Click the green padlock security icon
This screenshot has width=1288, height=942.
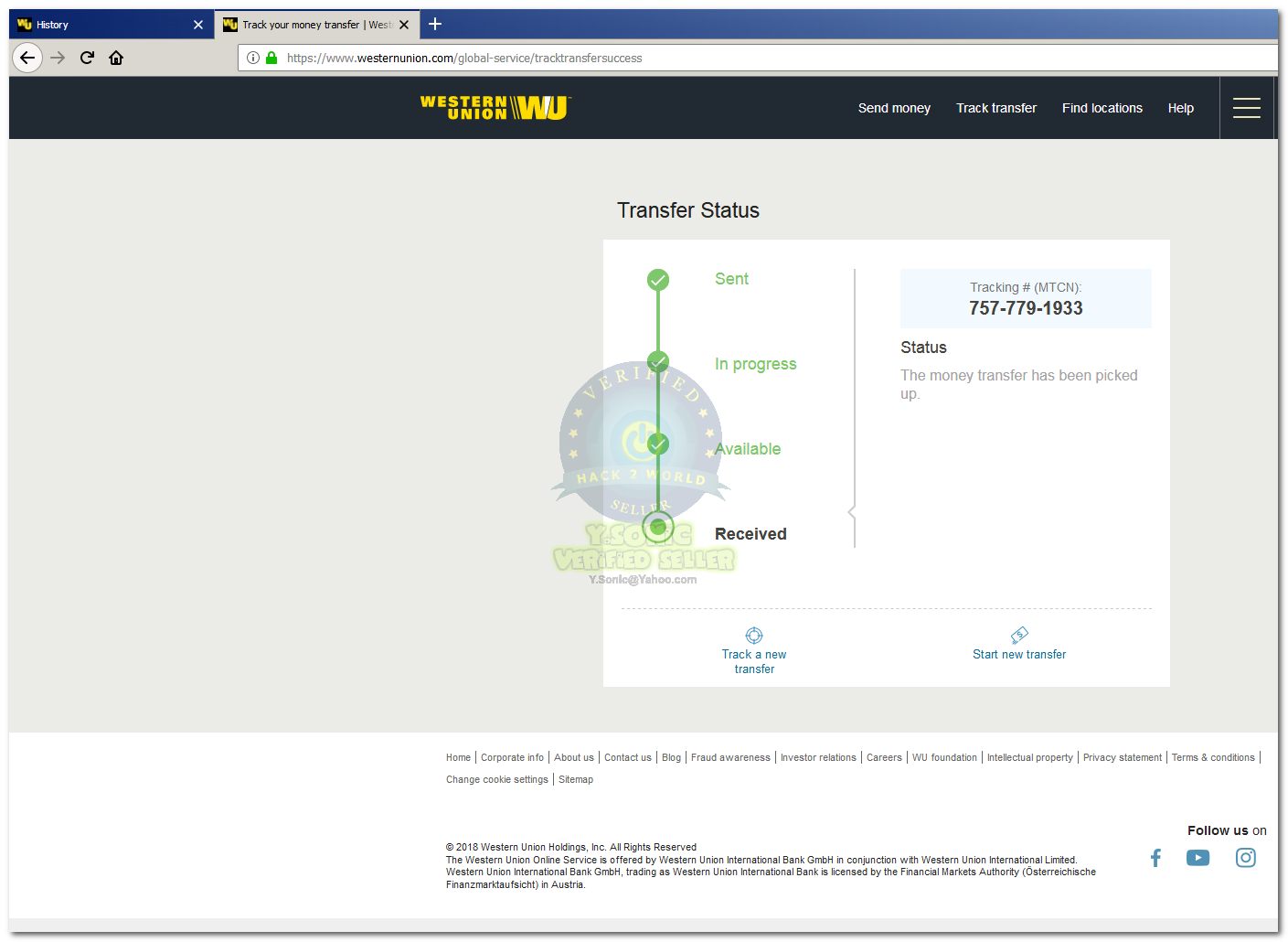(x=271, y=58)
